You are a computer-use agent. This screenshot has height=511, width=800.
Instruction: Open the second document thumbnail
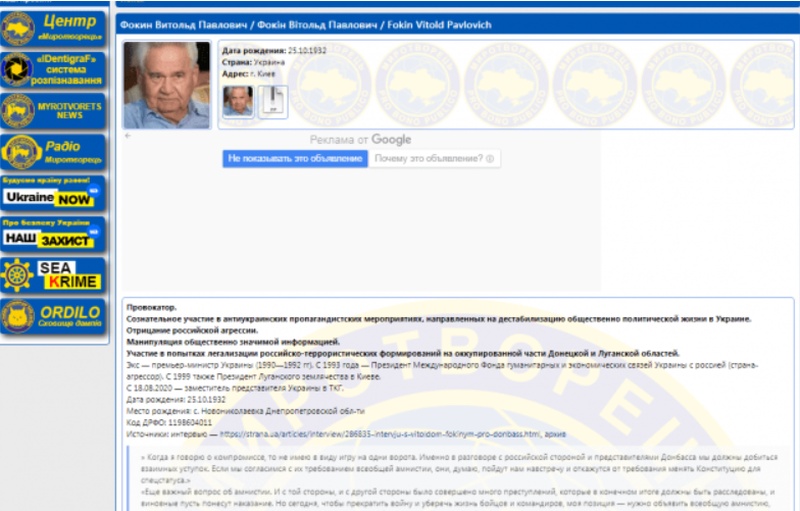tap(273, 101)
